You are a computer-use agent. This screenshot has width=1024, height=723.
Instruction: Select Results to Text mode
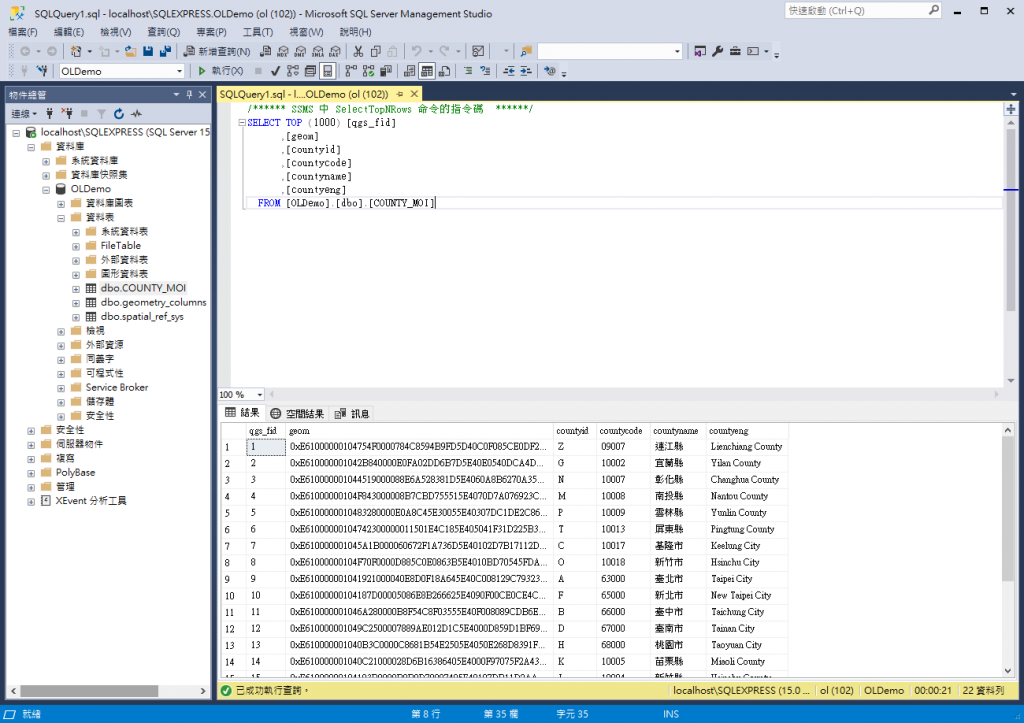coord(409,71)
